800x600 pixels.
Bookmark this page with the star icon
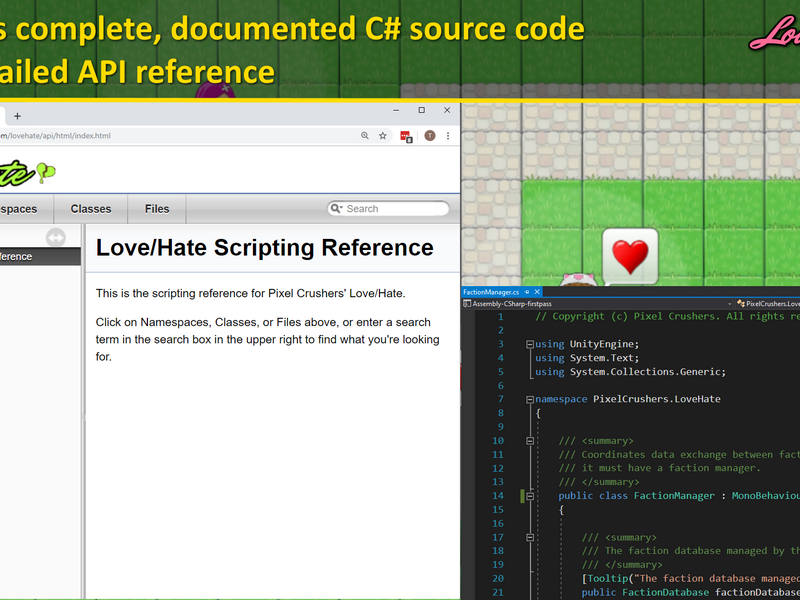pyautogui.click(x=383, y=136)
